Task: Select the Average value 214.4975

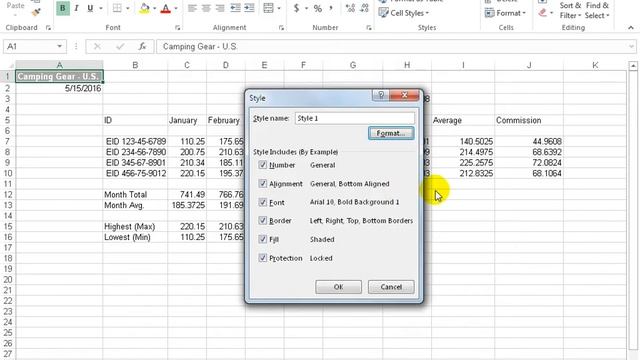Action: point(463,152)
